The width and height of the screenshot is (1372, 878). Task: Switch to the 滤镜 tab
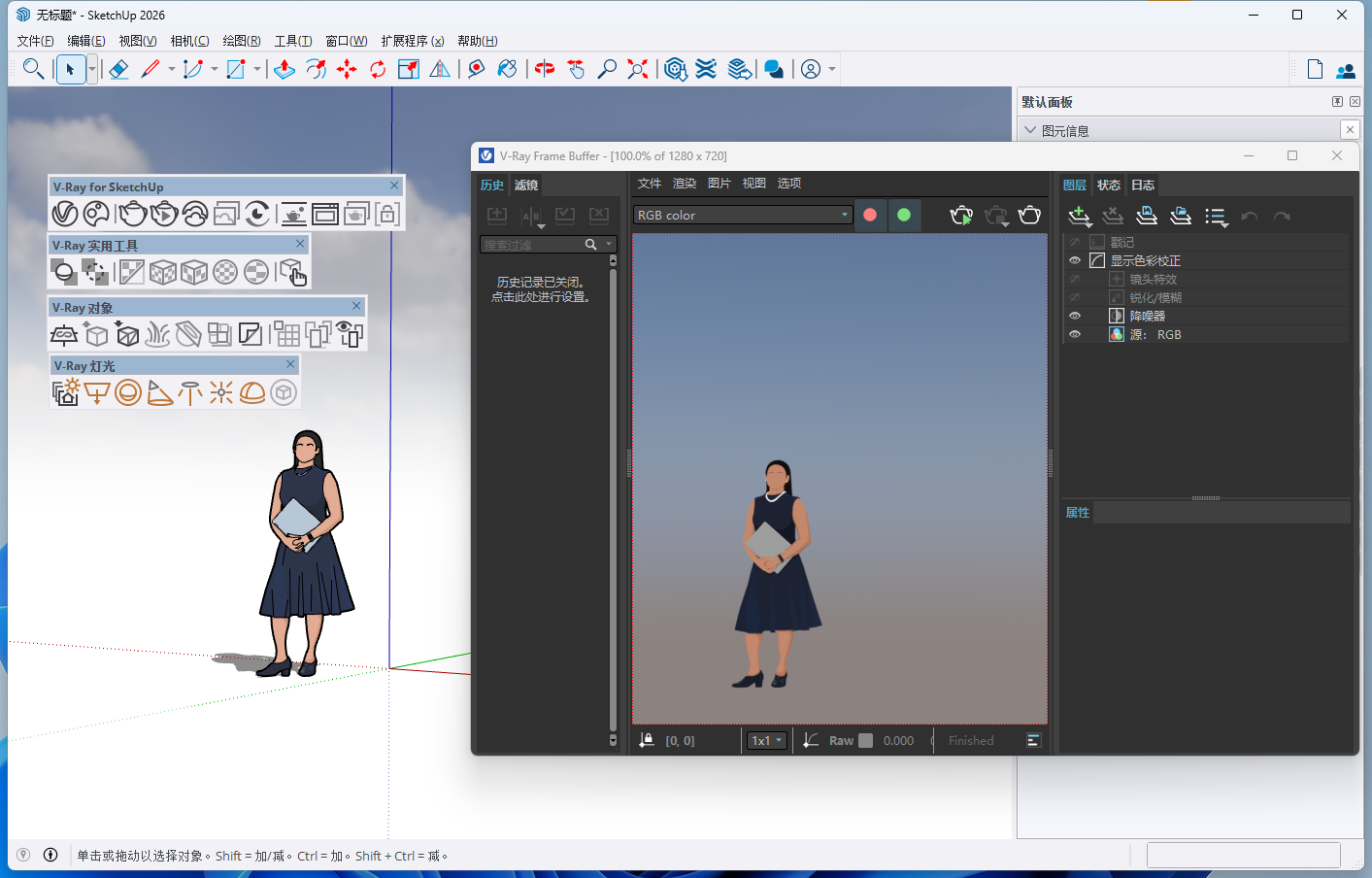tap(526, 186)
